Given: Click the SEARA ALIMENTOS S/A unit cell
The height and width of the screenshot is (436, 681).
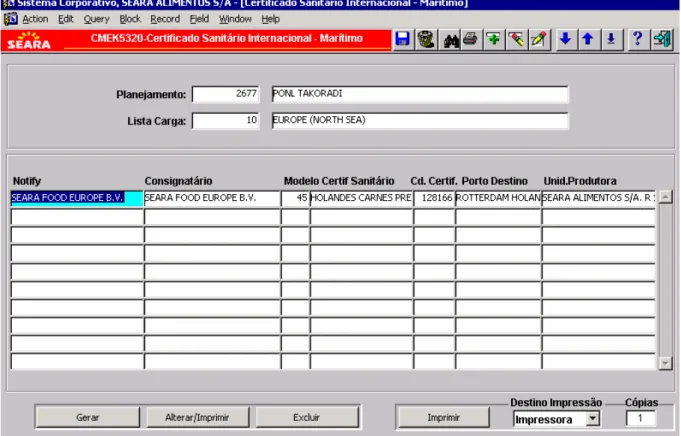Looking at the screenshot, I should pyautogui.click(x=598, y=198).
